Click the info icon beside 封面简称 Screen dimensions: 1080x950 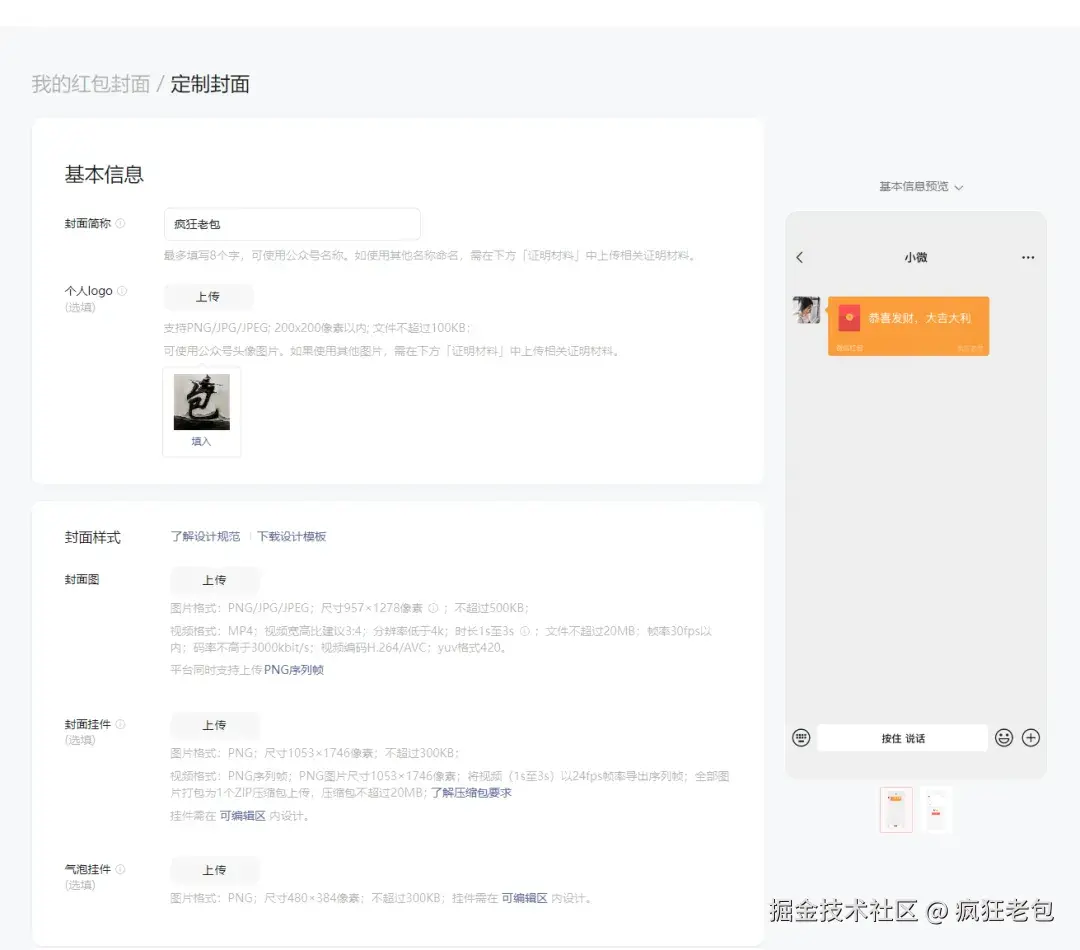coord(123,222)
